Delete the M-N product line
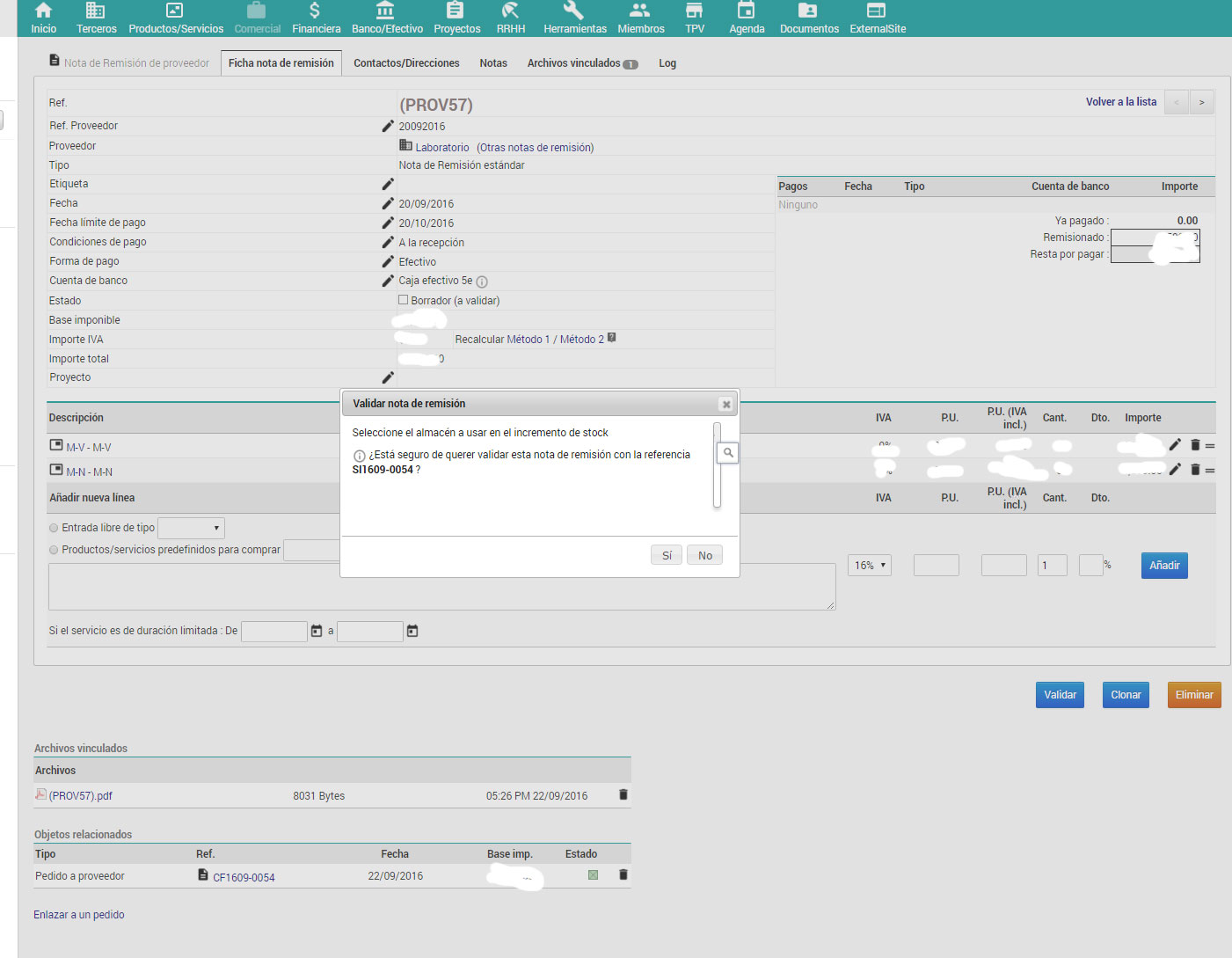Image resolution: width=1232 pixels, height=958 pixels. click(x=1195, y=470)
